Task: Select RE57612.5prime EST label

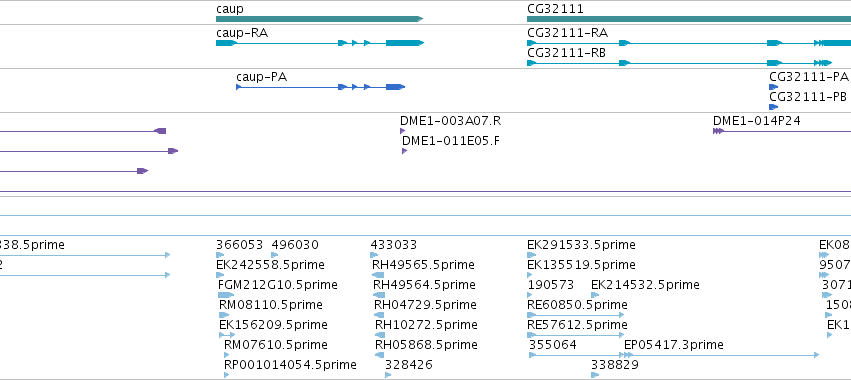Action: (577, 325)
